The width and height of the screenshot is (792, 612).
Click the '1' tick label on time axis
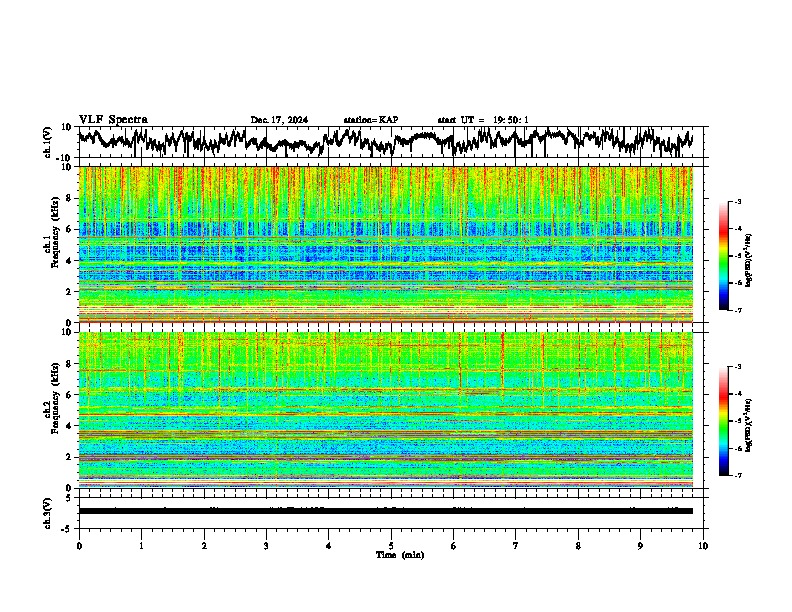pyautogui.click(x=141, y=546)
